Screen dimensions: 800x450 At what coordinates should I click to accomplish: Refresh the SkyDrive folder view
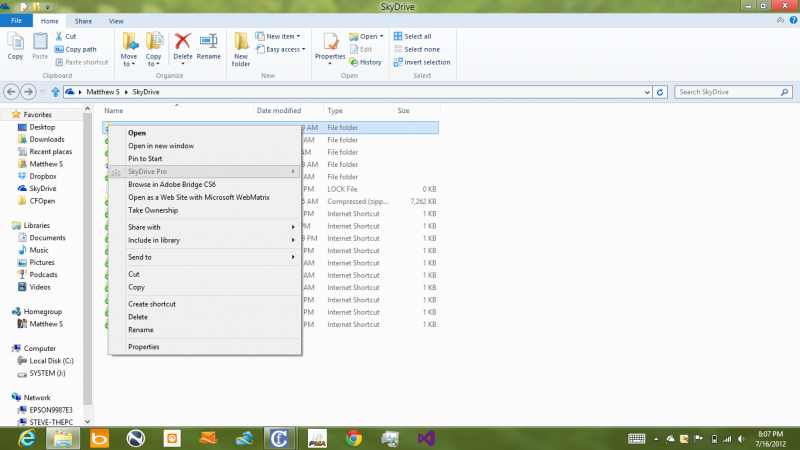660,92
